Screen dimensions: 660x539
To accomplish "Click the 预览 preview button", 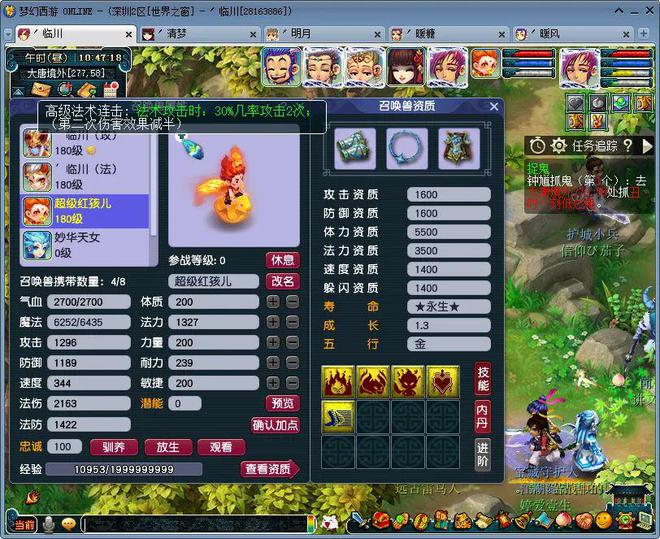I will tap(282, 403).
